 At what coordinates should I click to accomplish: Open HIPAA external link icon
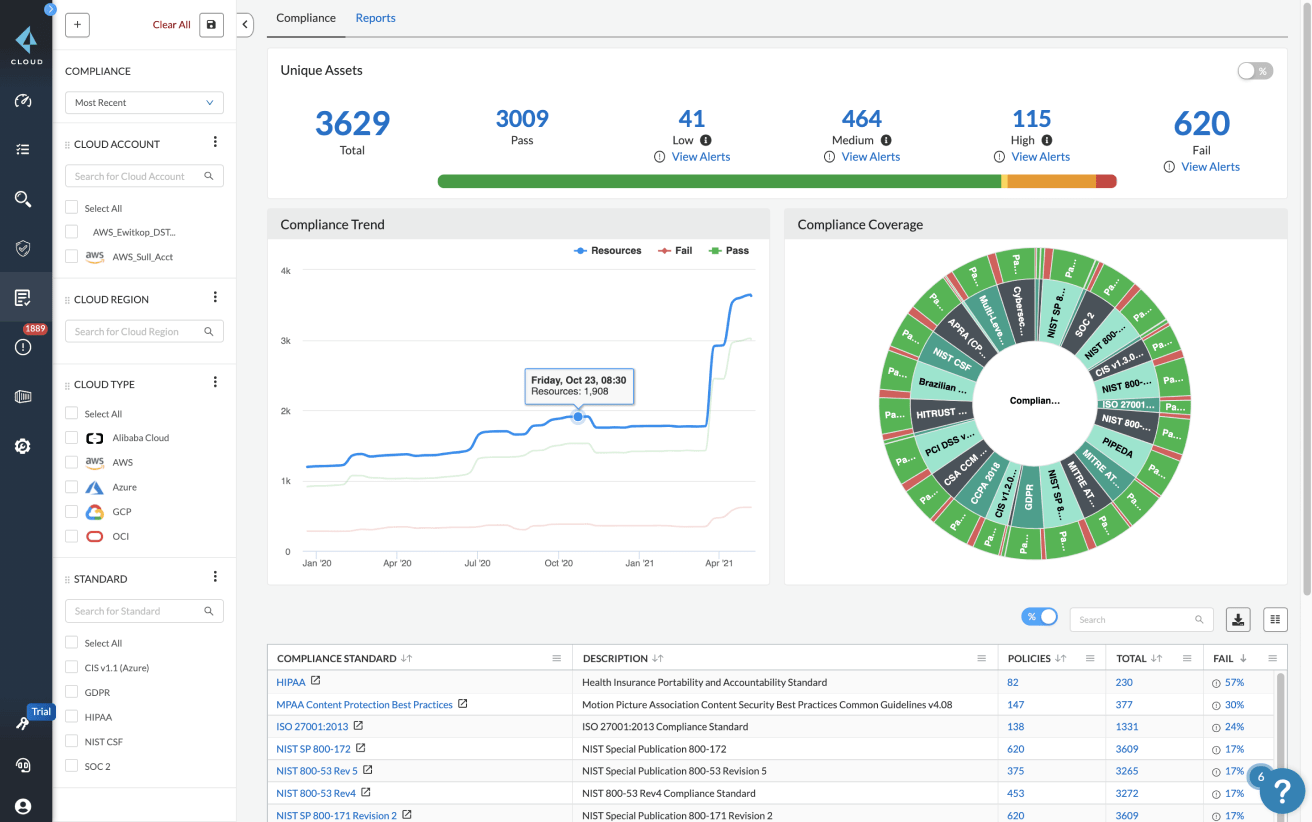(316, 681)
